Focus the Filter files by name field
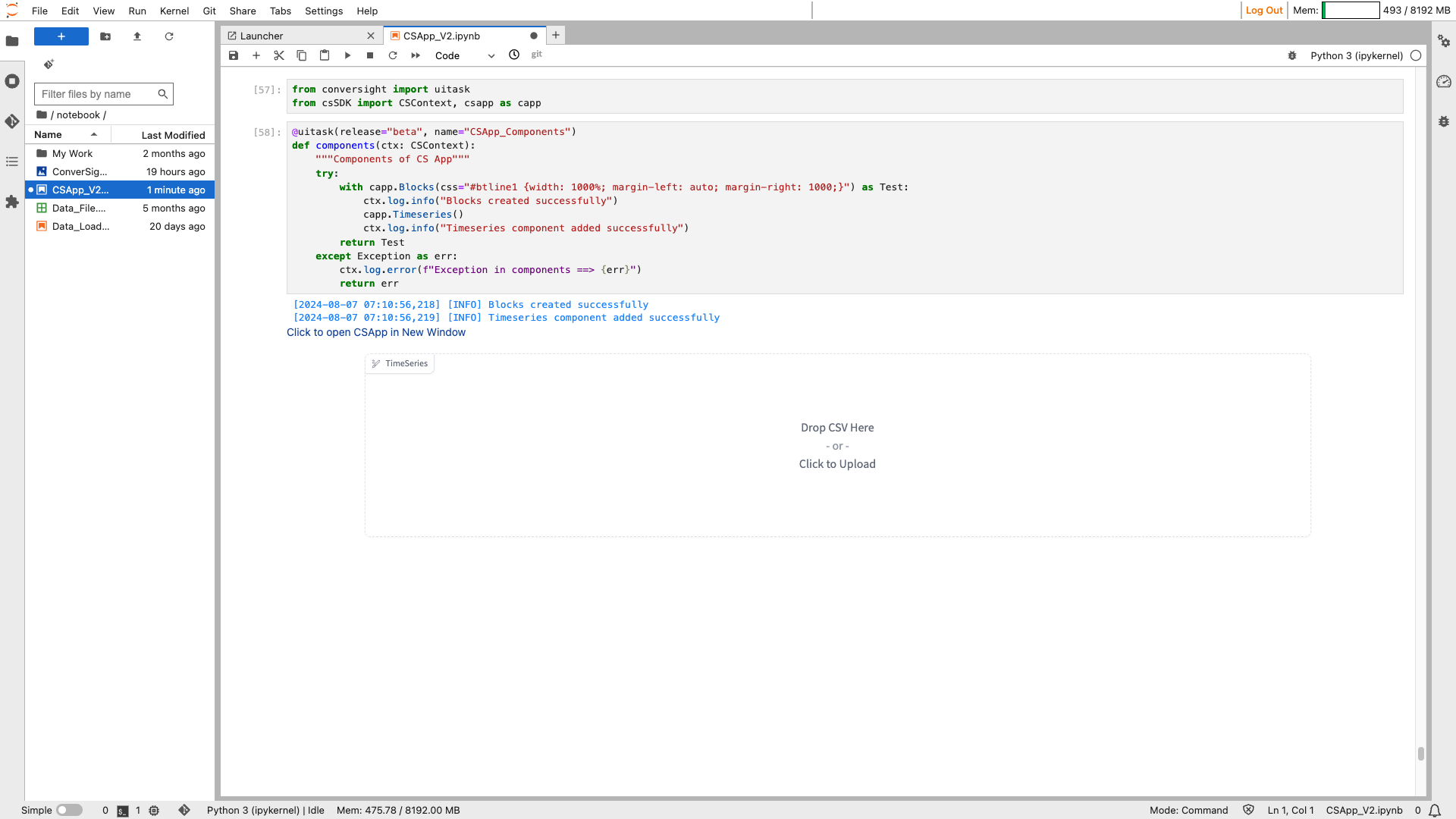The width and height of the screenshot is (1456, 819). click(104, 94)
